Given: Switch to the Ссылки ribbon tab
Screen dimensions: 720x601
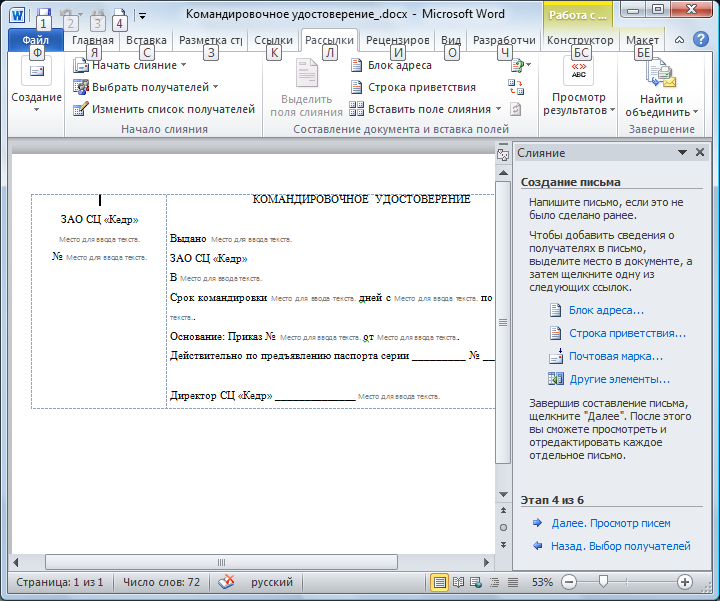Looking at the screenshot, I should (x=273, y=40).
